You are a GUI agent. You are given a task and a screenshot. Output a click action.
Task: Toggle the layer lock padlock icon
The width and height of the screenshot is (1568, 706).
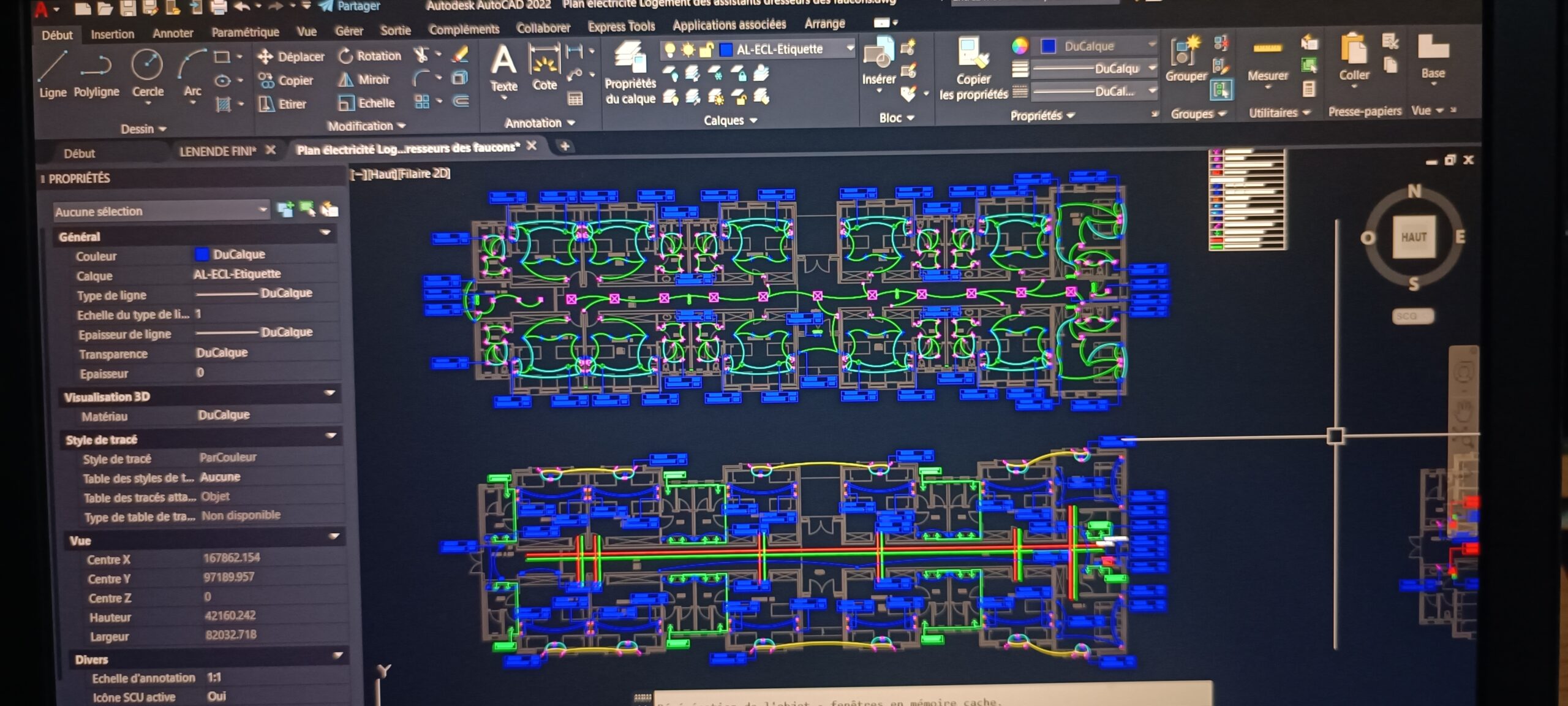click(706, 50)
